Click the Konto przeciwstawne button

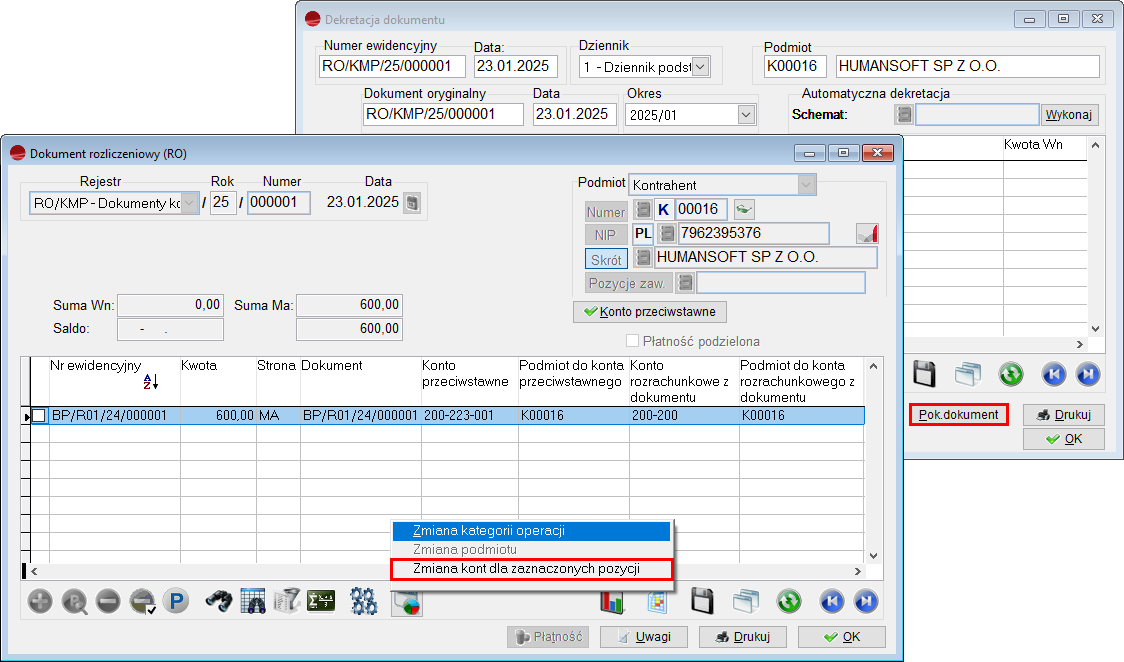(649, 312)
